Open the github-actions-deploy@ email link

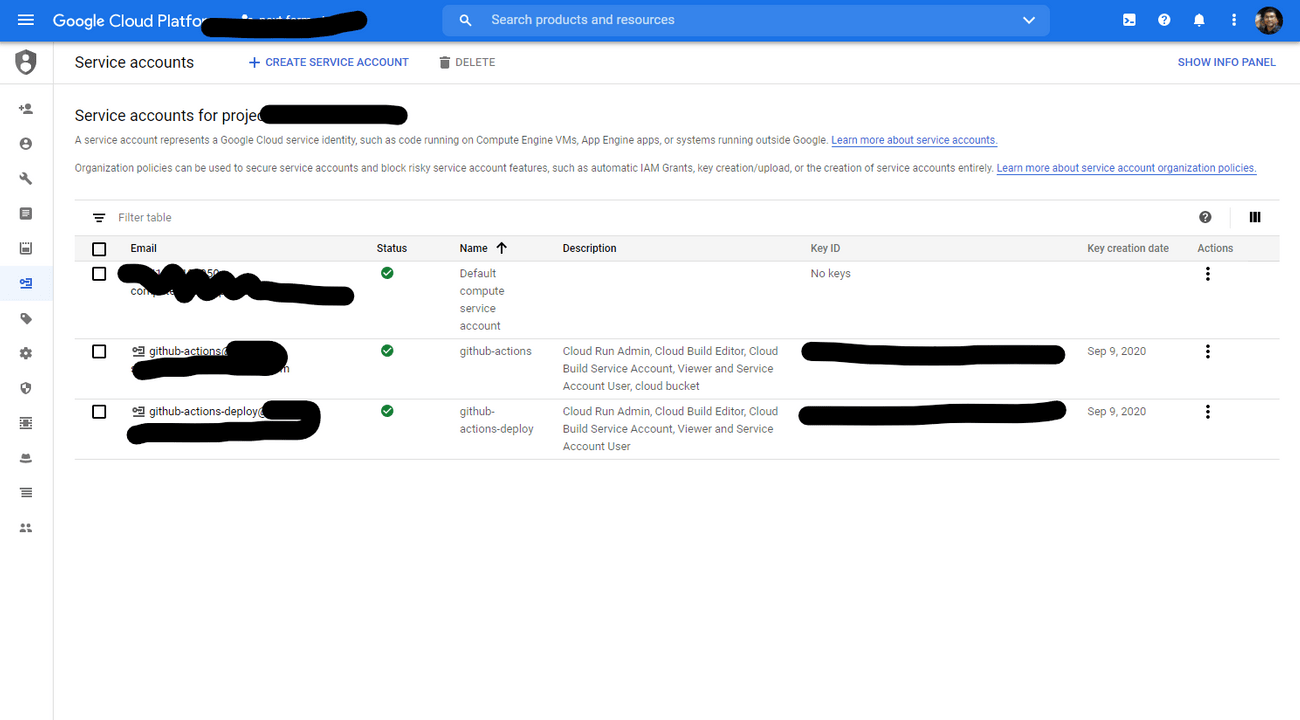[x=207, y=412]
